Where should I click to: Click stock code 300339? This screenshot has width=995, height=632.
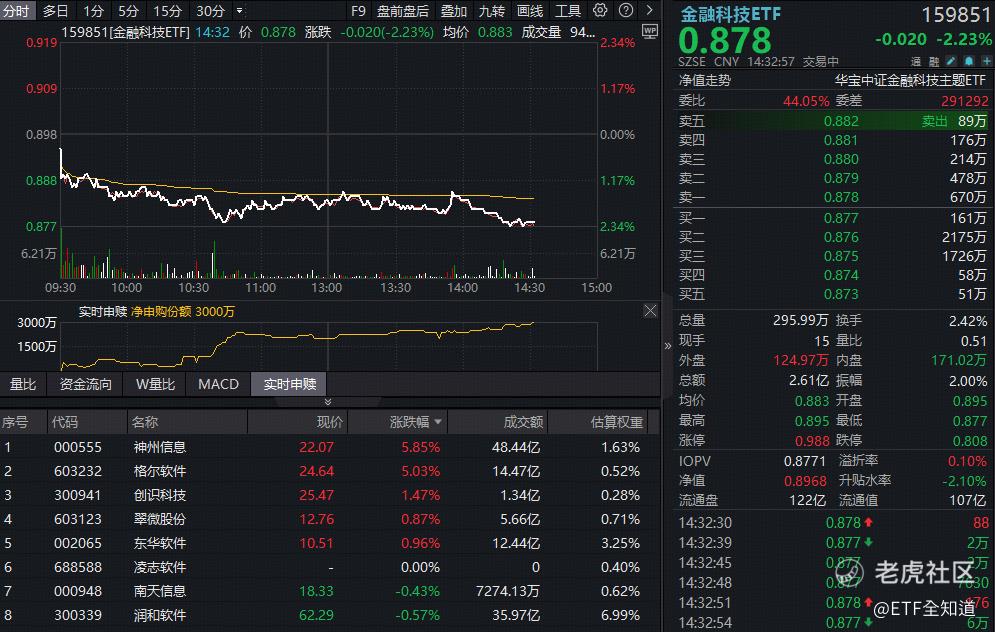tap(77, 616)
